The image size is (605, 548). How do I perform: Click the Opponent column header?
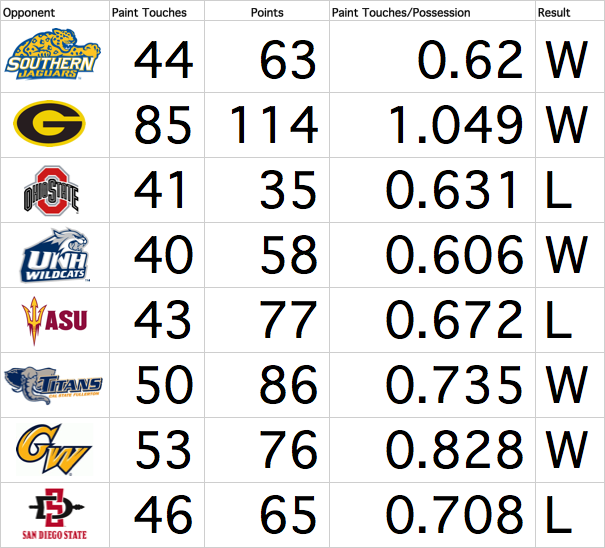[28, 13]
